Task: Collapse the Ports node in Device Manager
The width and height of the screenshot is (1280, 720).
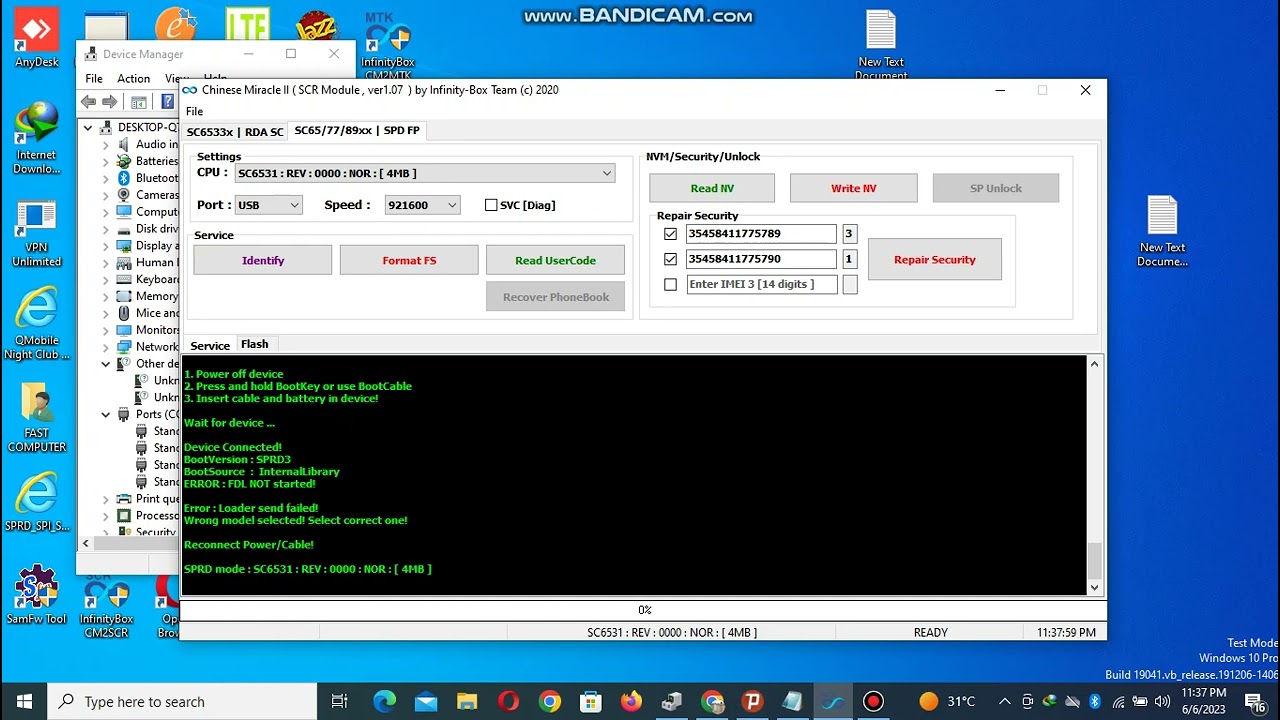Action: [x=106, y=415]
